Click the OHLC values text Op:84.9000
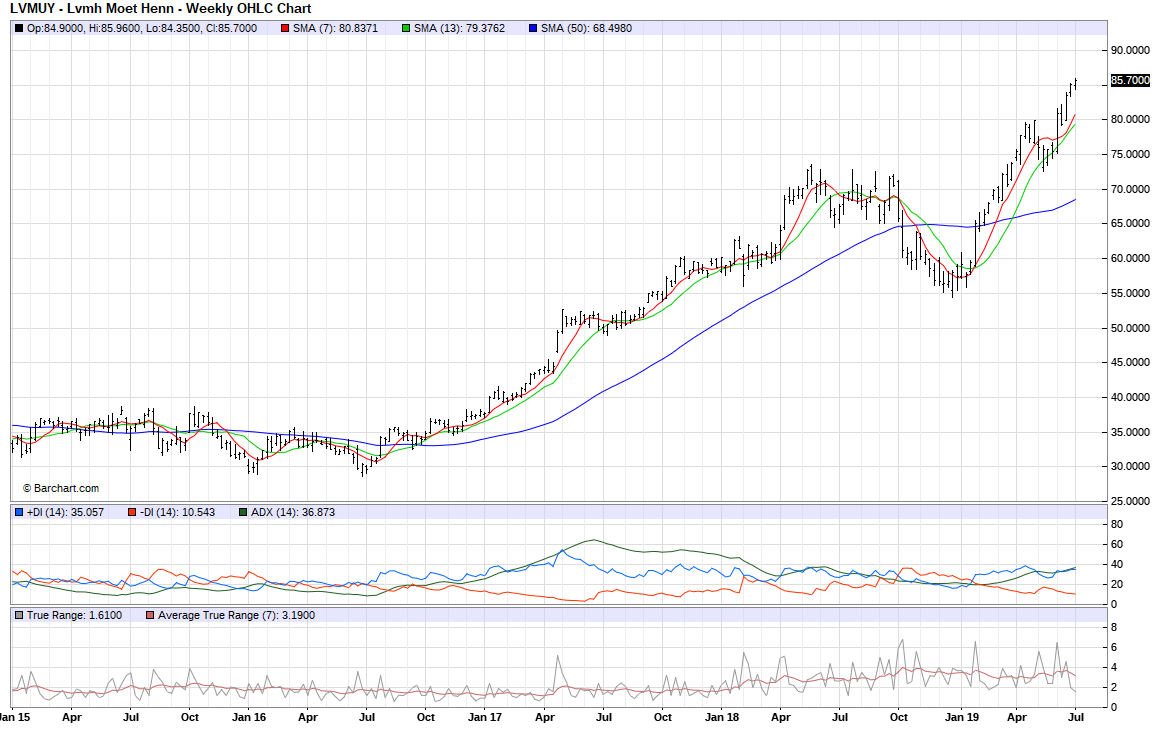This screenshot has width=1156, height=748. 142,29
